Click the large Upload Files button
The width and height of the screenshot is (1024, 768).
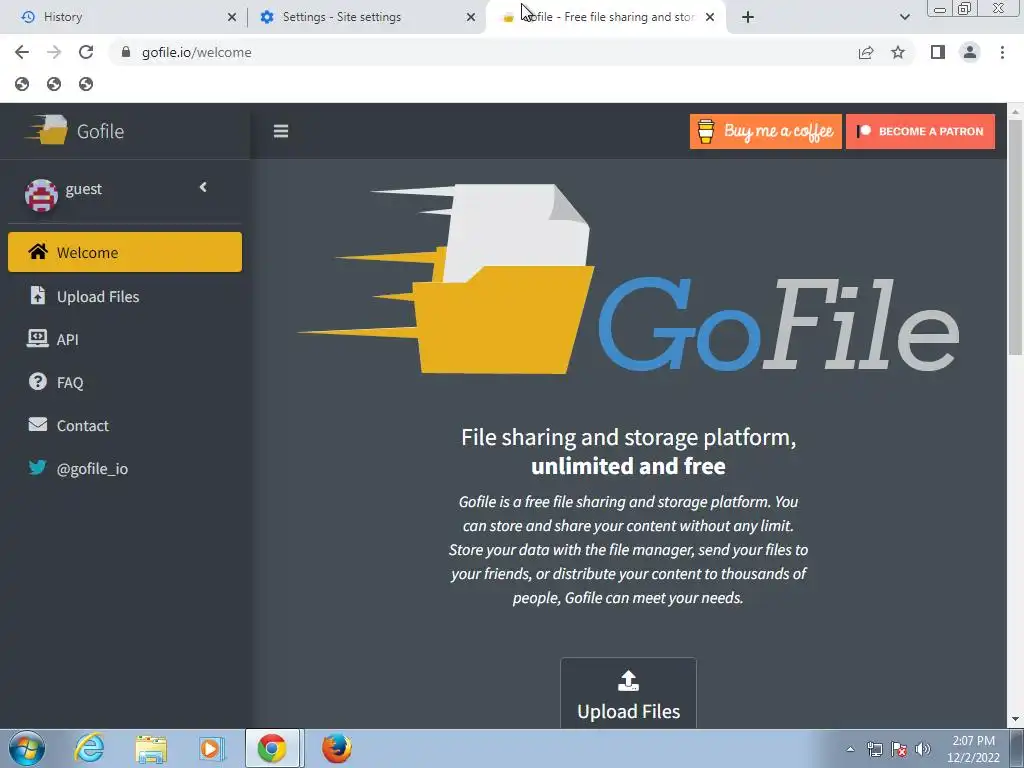click(x=628, y=695)
